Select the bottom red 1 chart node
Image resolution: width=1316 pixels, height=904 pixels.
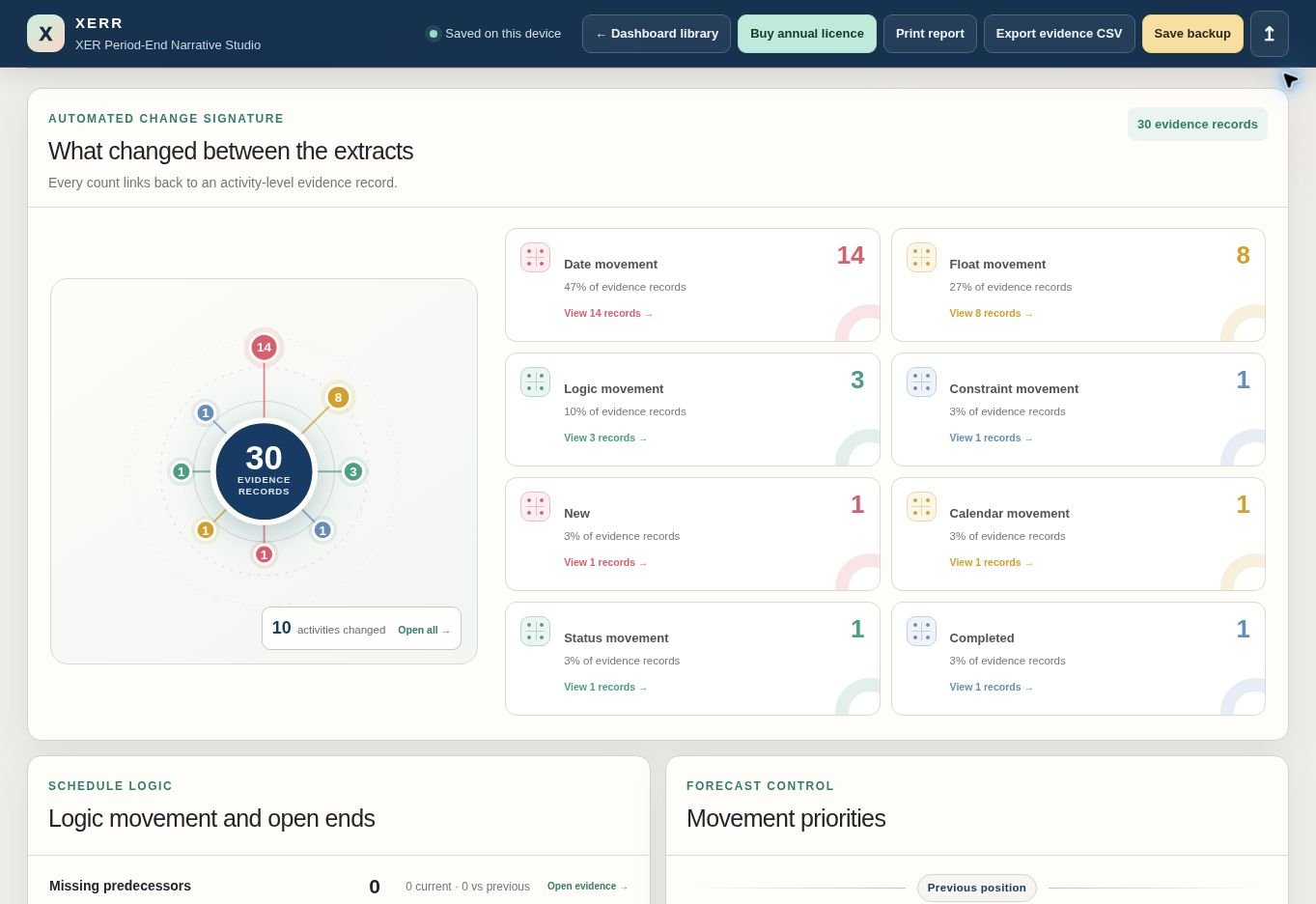pyautogui.click(x=264, y=554)
